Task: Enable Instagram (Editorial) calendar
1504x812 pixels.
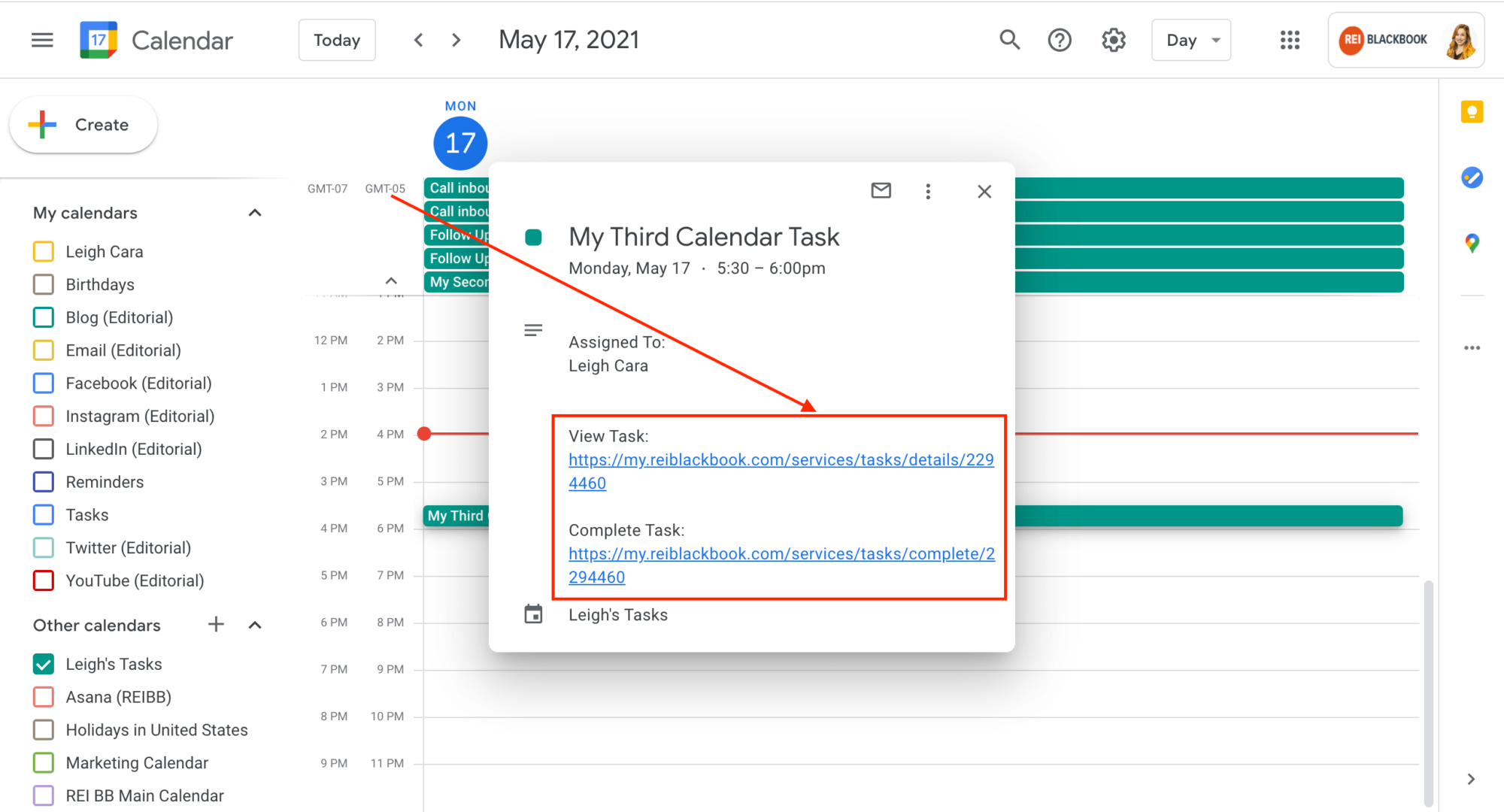Action: click(44, 416)
